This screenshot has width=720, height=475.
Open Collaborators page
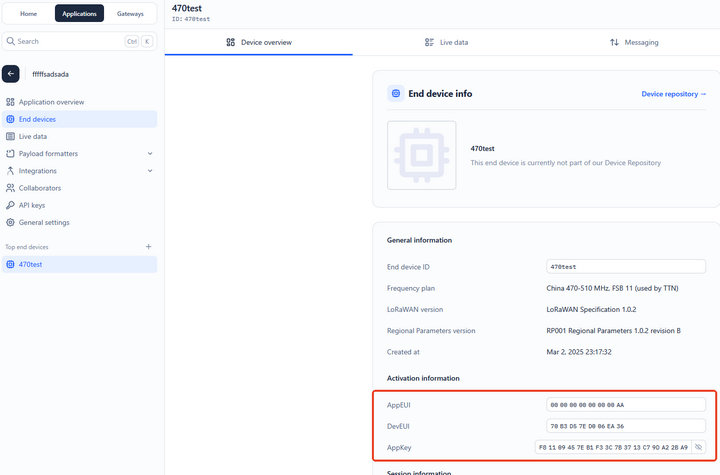[x=40, y=188]
